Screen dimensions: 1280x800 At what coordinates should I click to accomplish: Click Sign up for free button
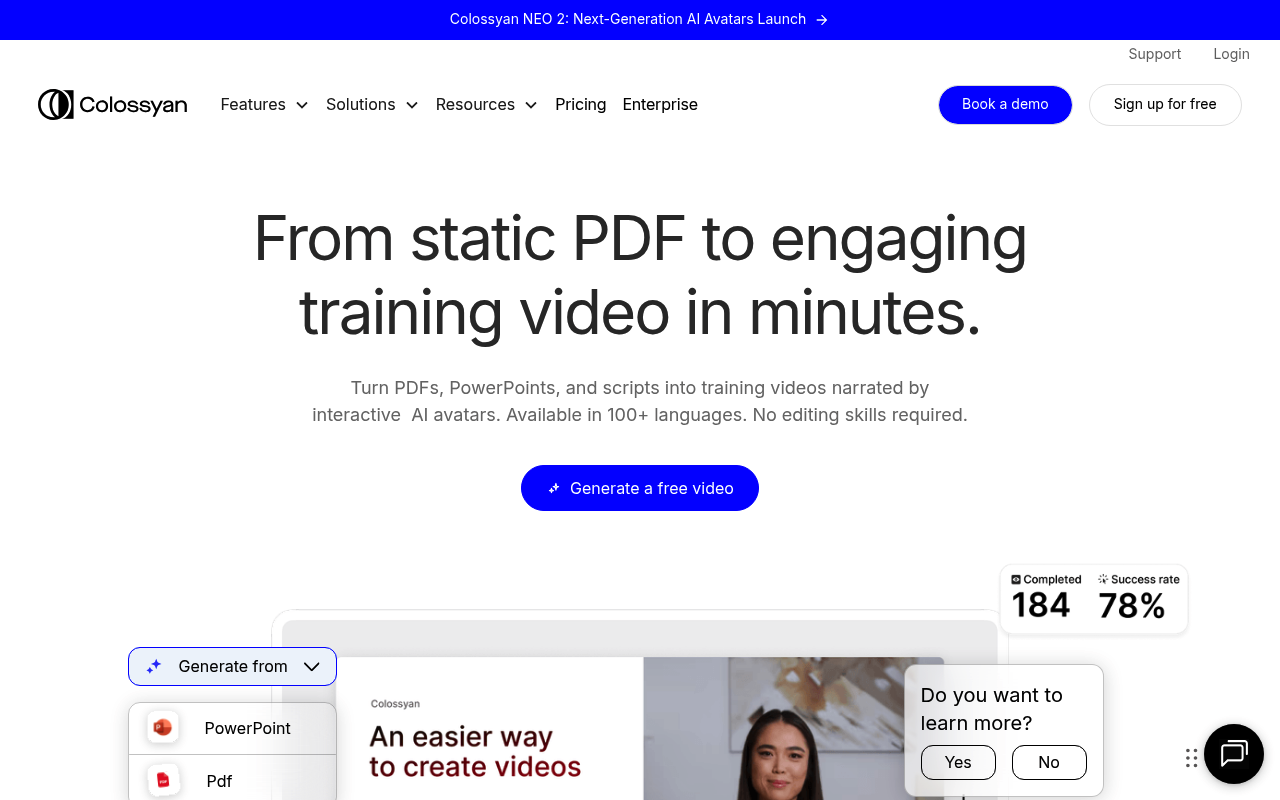click(x=1164, y=105)
